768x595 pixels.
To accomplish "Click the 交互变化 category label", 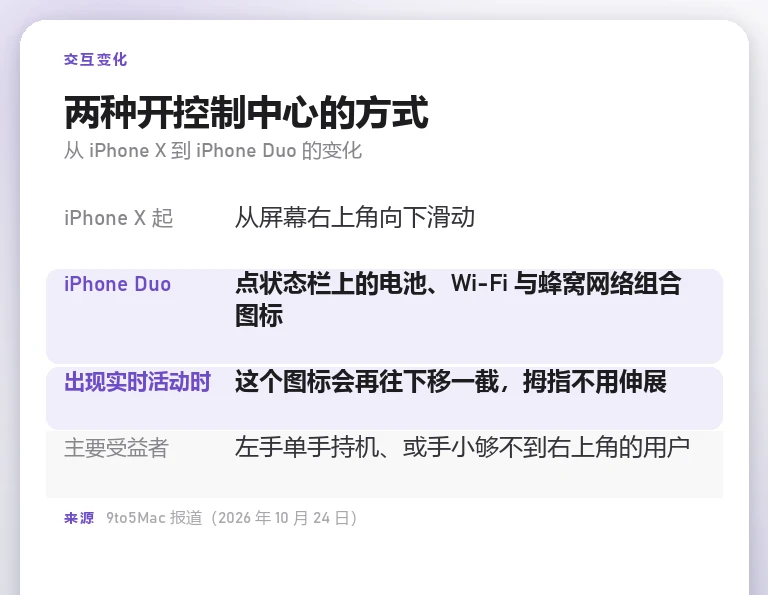I will coord(96,60).
